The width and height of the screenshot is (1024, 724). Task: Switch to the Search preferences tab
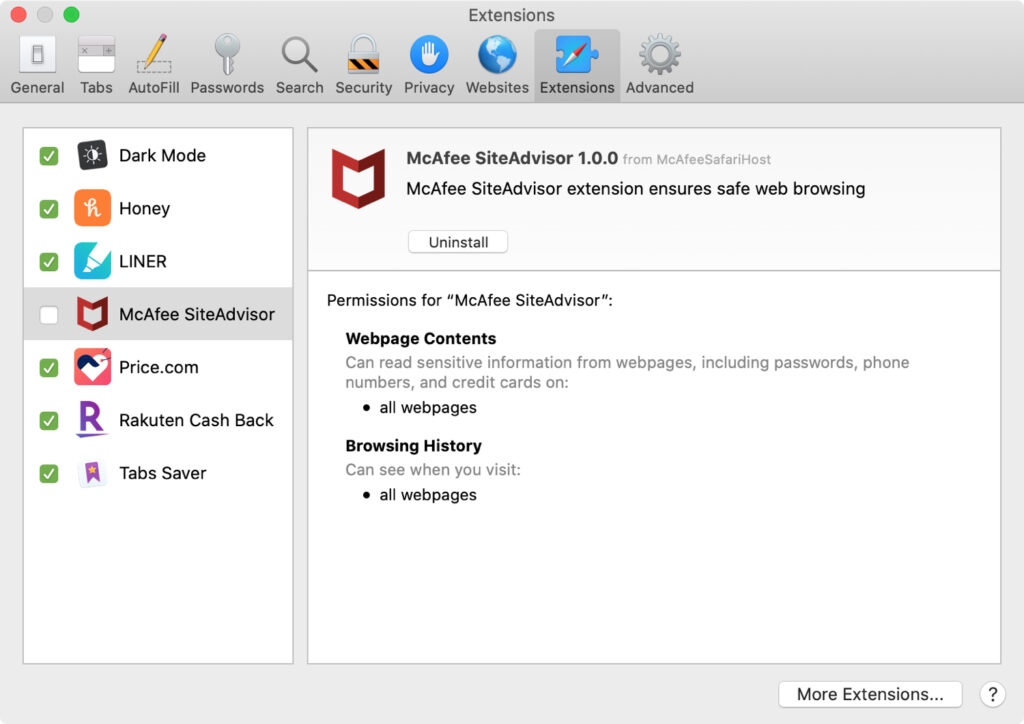point(299,63)
